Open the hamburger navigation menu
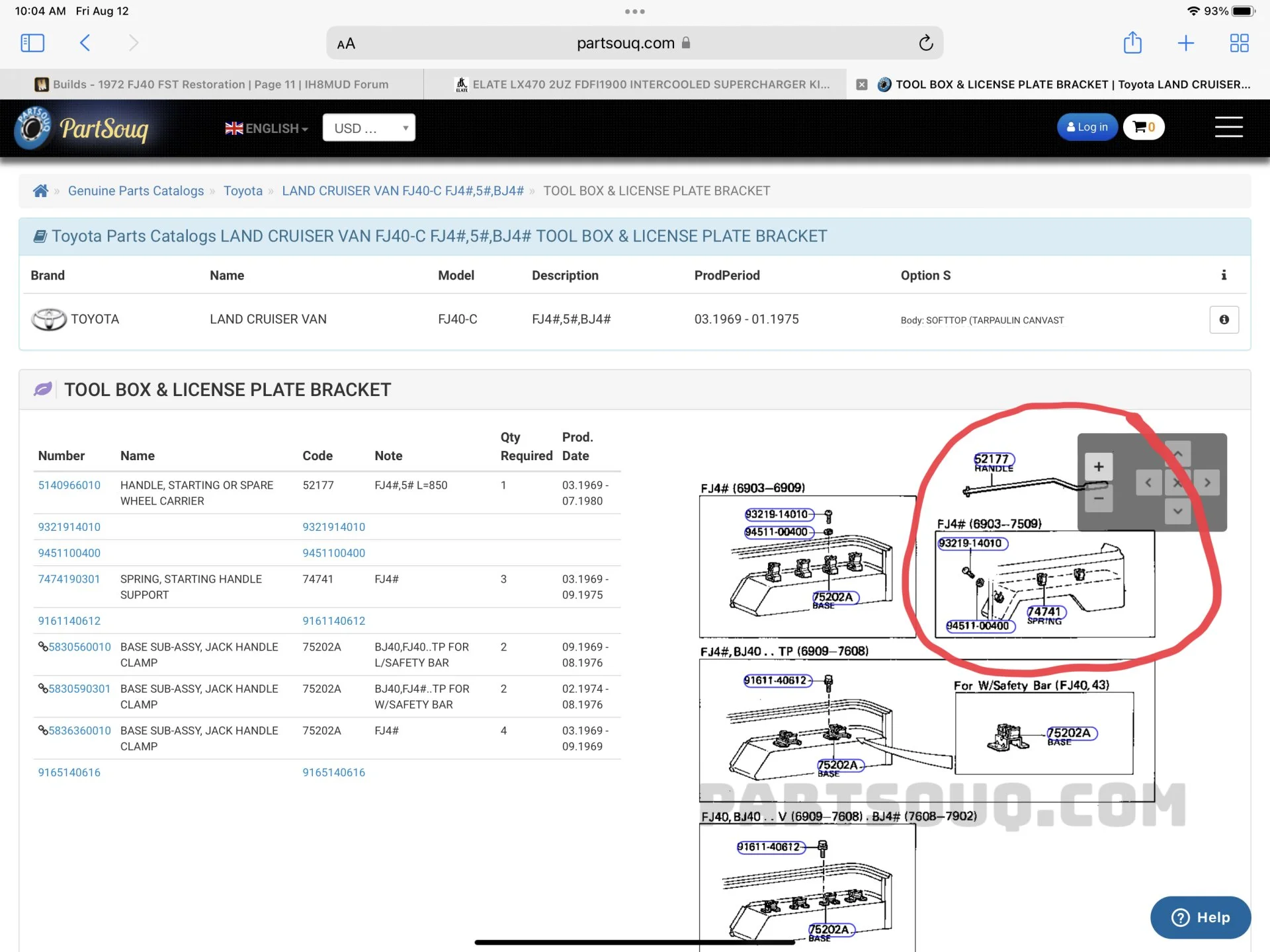 [1228, 127]
